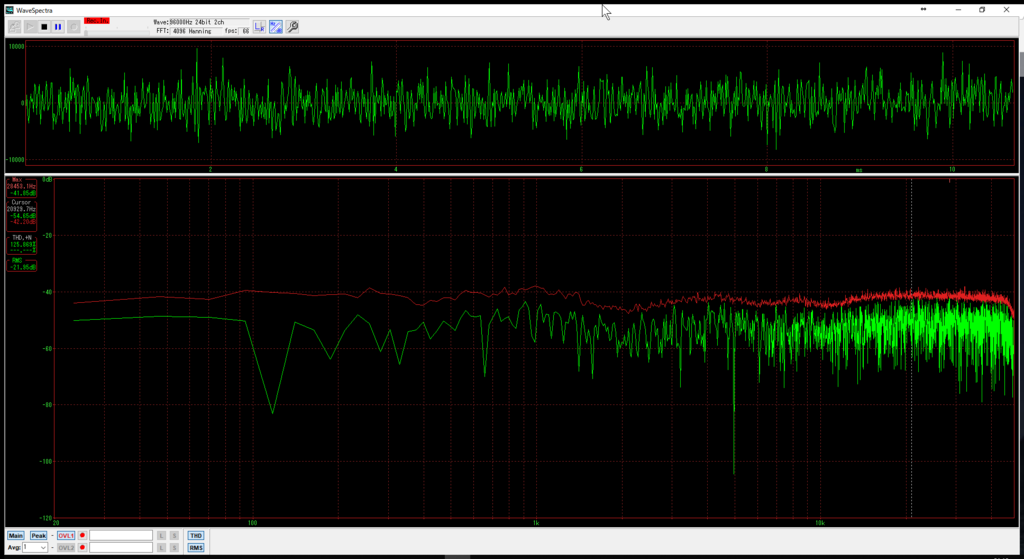
Task: Click the play button
Action: (30, 27)
